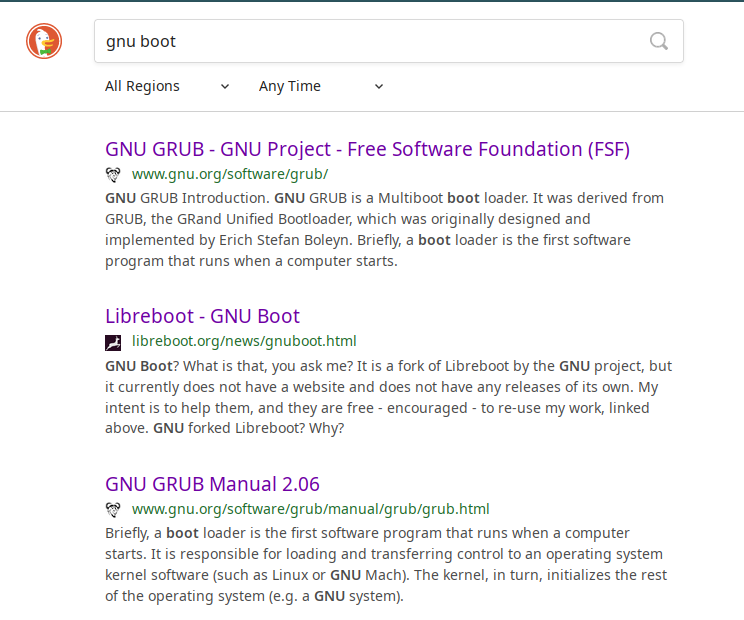Open the GNU GRUB Manual 2.06 result
This screenshot has height=620, width=744.
(212, 484)
